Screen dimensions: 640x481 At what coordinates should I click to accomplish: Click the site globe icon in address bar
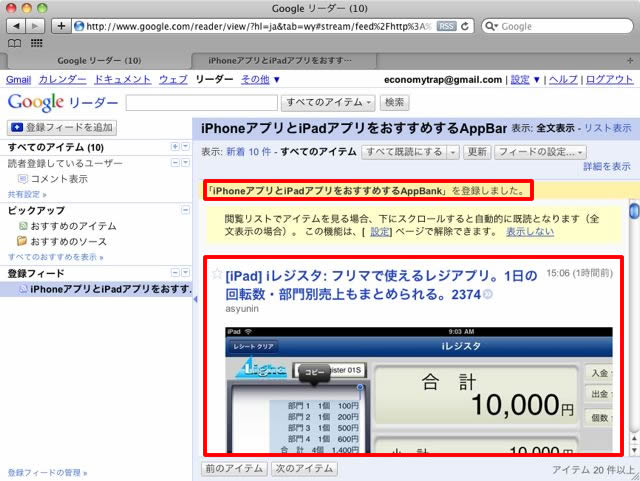coord(79,26)
